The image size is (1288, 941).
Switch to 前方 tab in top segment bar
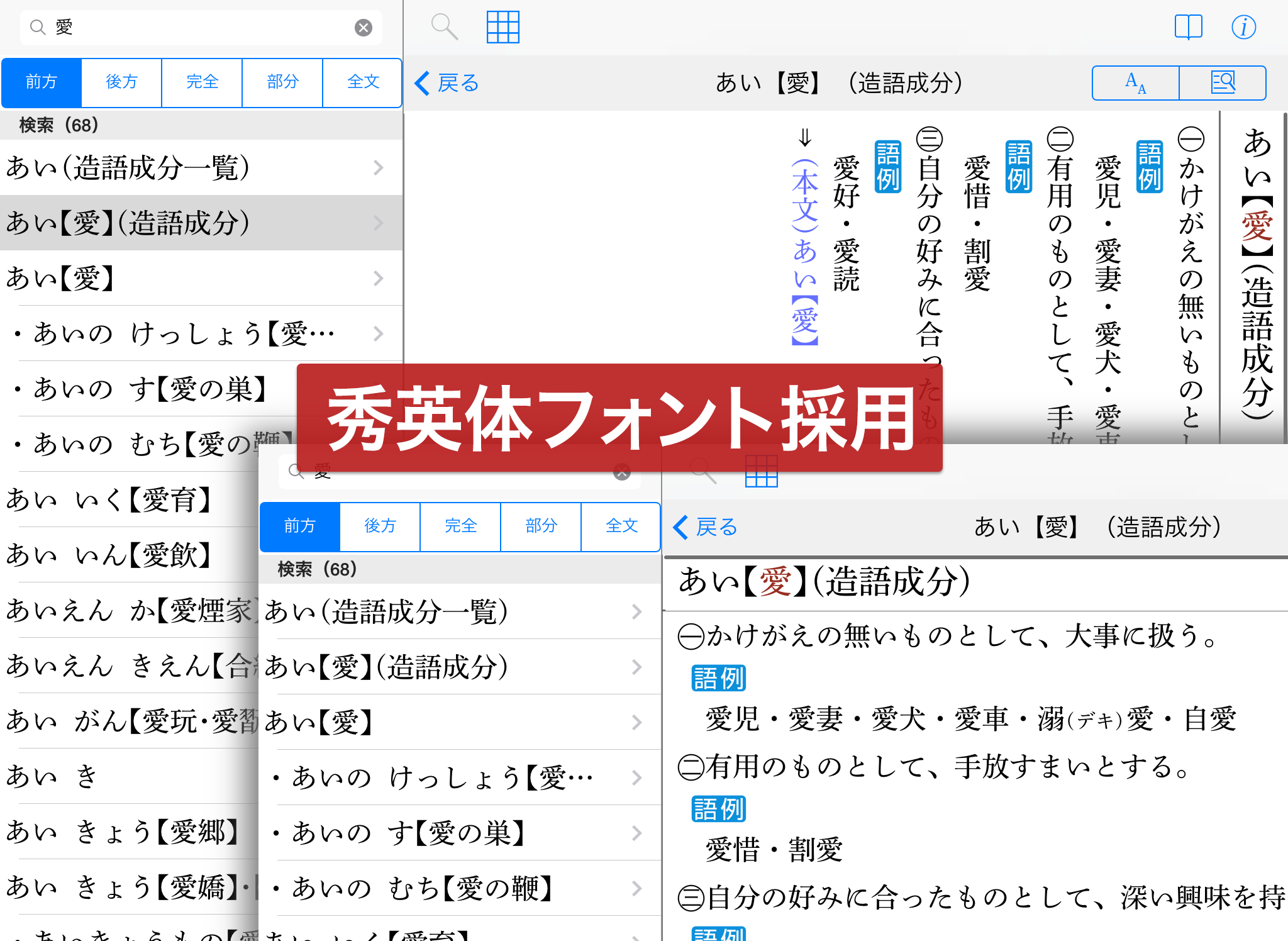tap(42, 82)
